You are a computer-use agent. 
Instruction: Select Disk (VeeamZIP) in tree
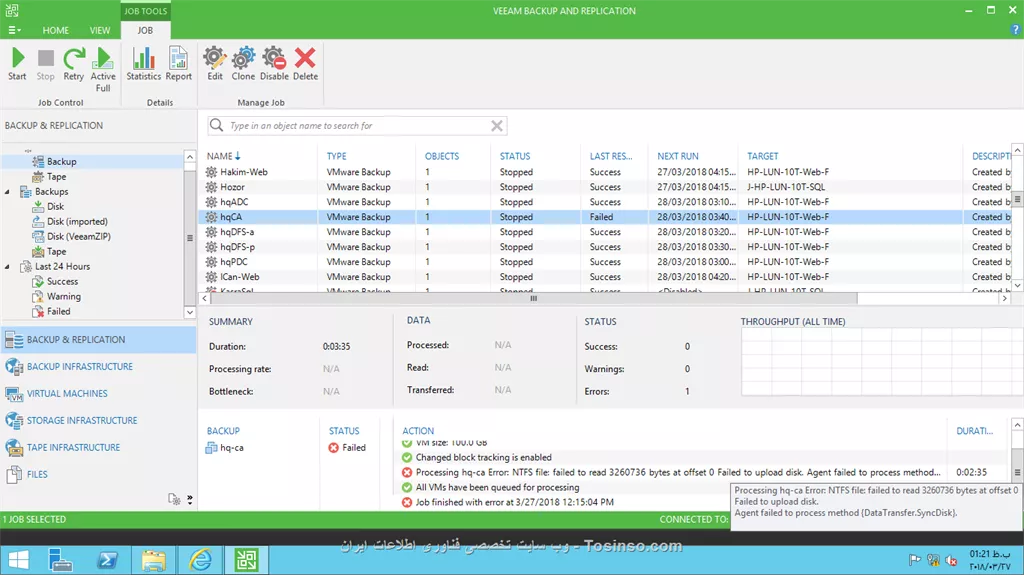click(78, 237)
